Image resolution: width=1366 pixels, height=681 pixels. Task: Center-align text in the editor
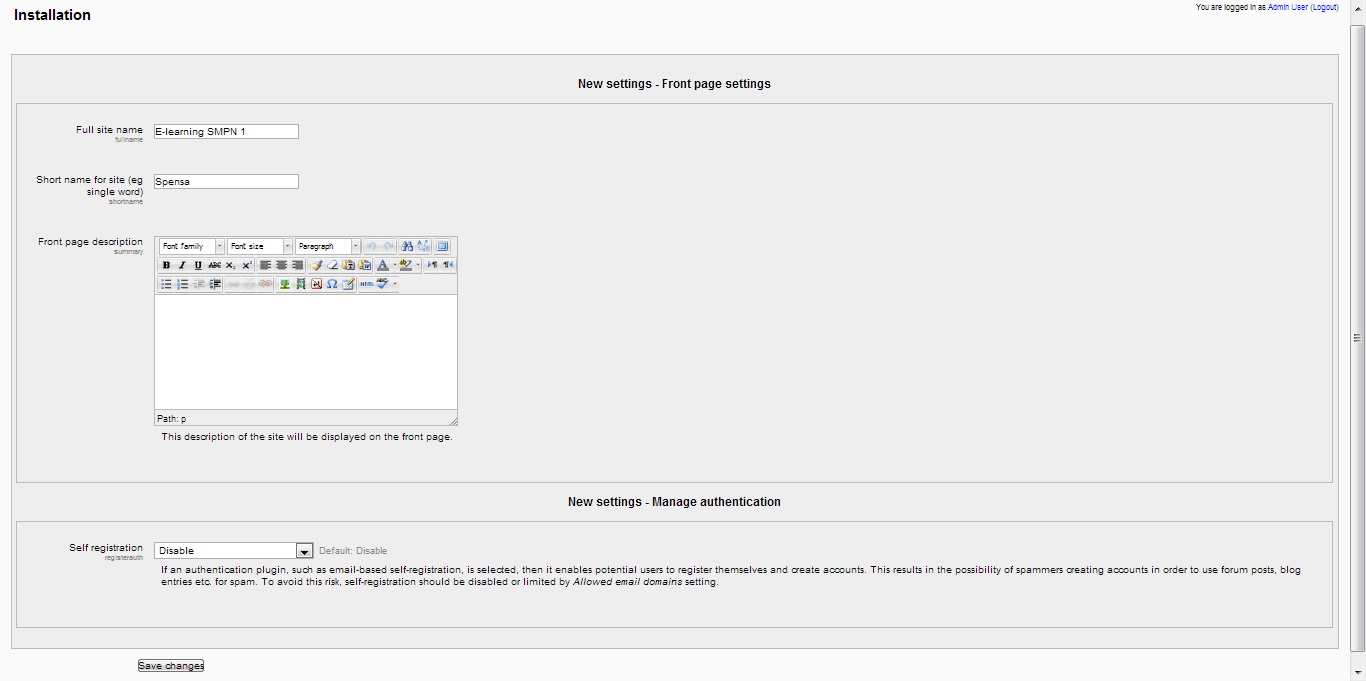[281, 265]
